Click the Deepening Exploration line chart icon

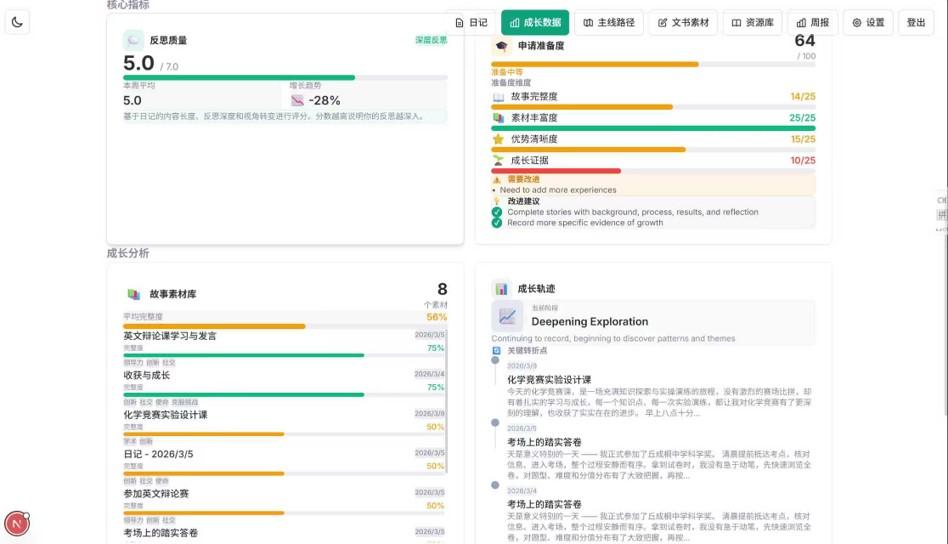point(507,316)
